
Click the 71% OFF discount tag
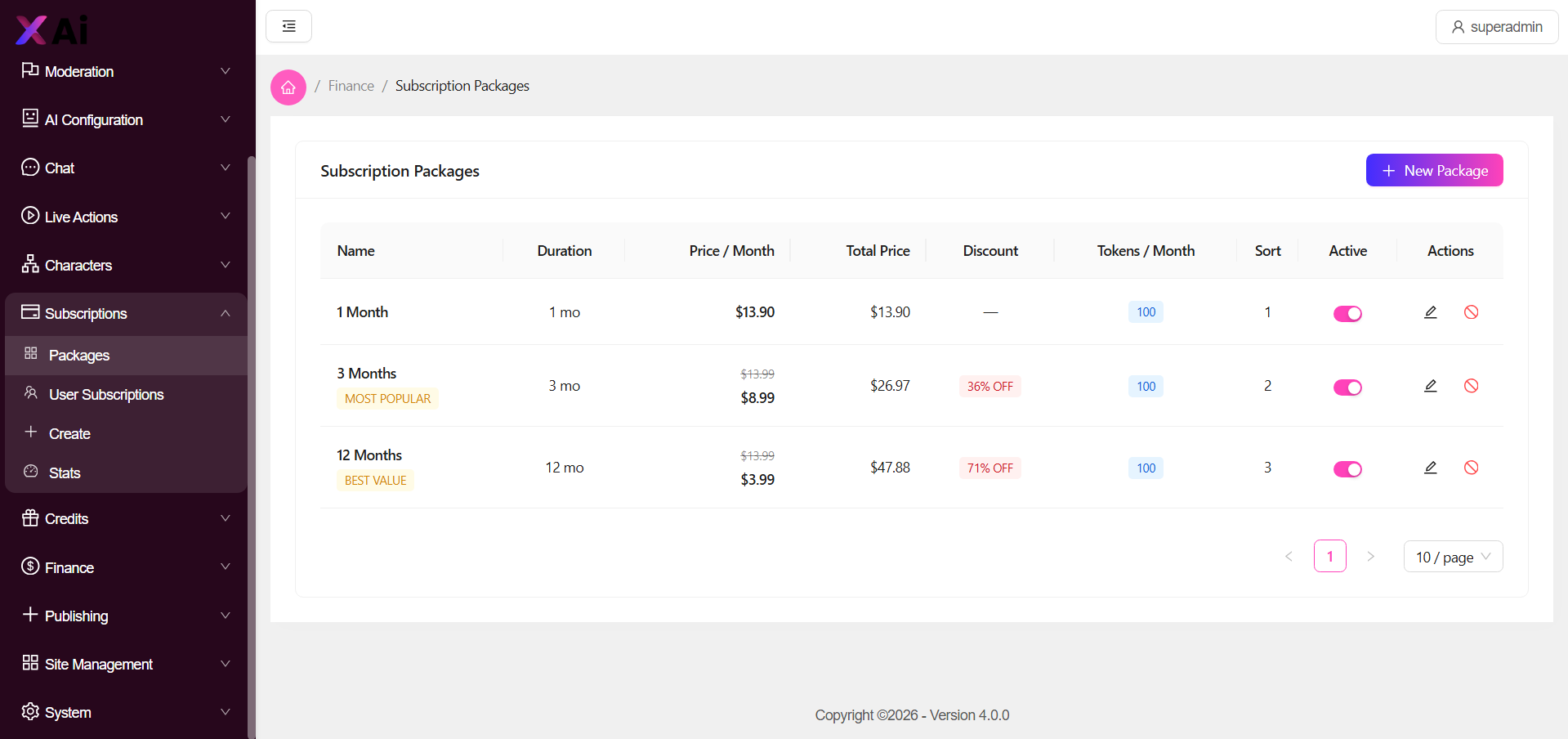tap(989, 468)
